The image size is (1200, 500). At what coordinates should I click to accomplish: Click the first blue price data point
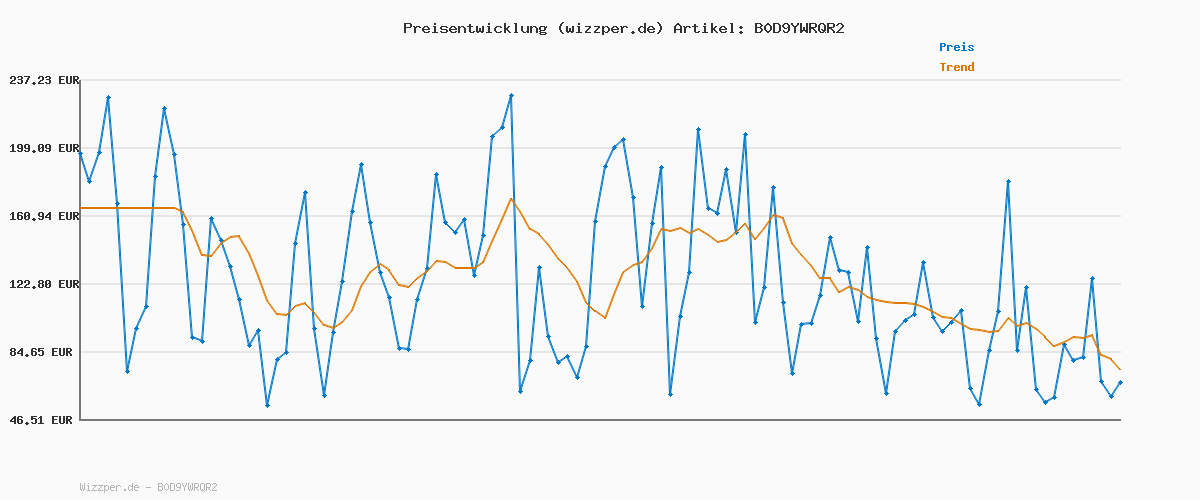point(81,154)
